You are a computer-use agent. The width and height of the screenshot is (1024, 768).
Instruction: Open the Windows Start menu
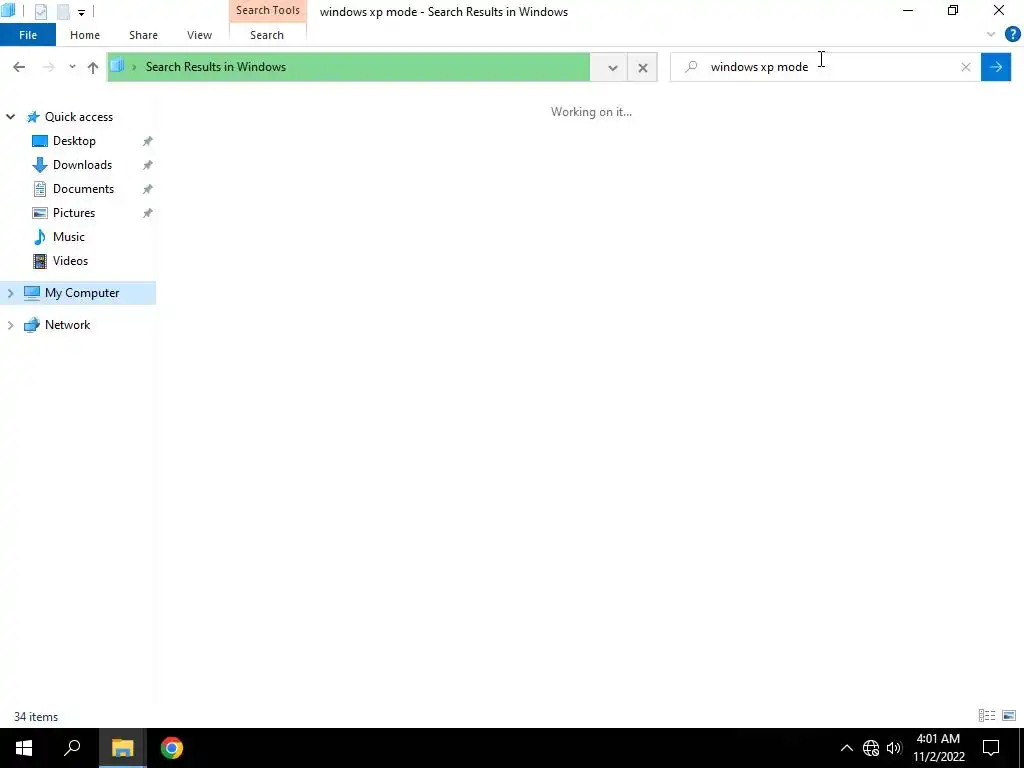tap(24, 748)
